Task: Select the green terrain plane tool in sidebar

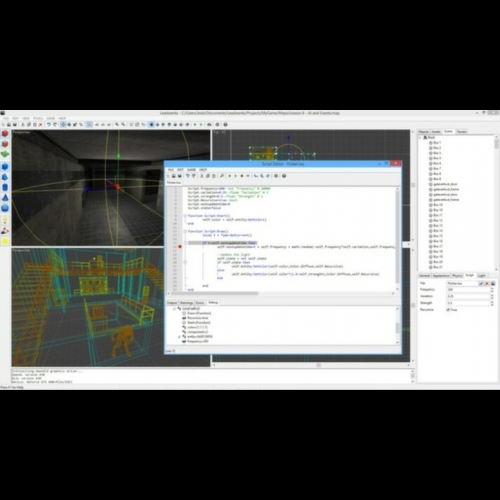Action: 5,154
